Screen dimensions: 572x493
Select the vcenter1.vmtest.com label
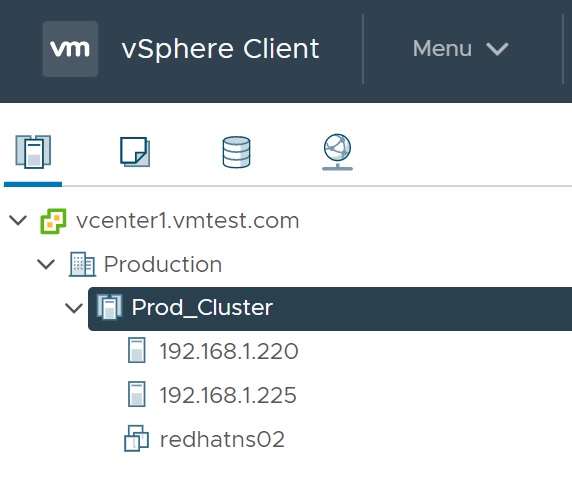[188, 221]
